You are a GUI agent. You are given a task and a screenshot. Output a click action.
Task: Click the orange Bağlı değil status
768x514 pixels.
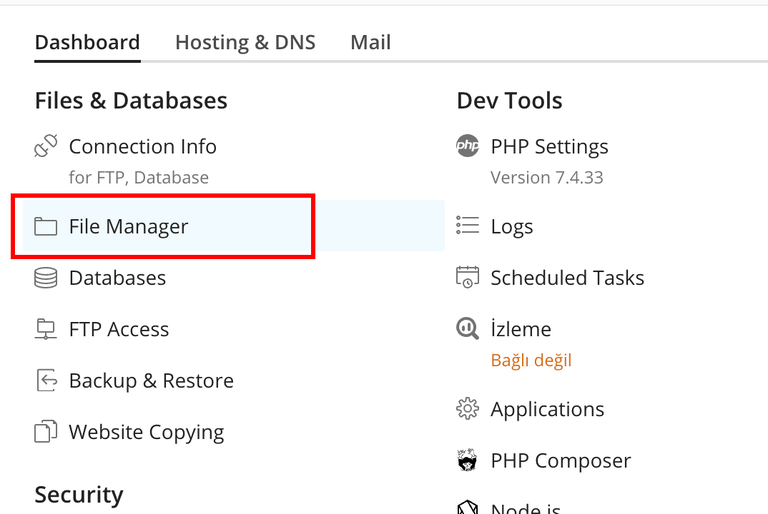tap(531, 360)
